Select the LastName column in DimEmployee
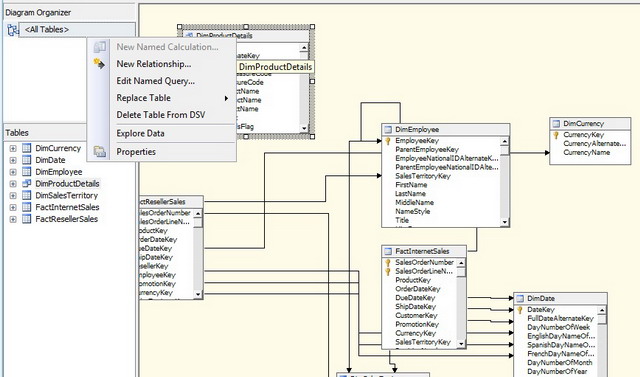 click(410, 193)
